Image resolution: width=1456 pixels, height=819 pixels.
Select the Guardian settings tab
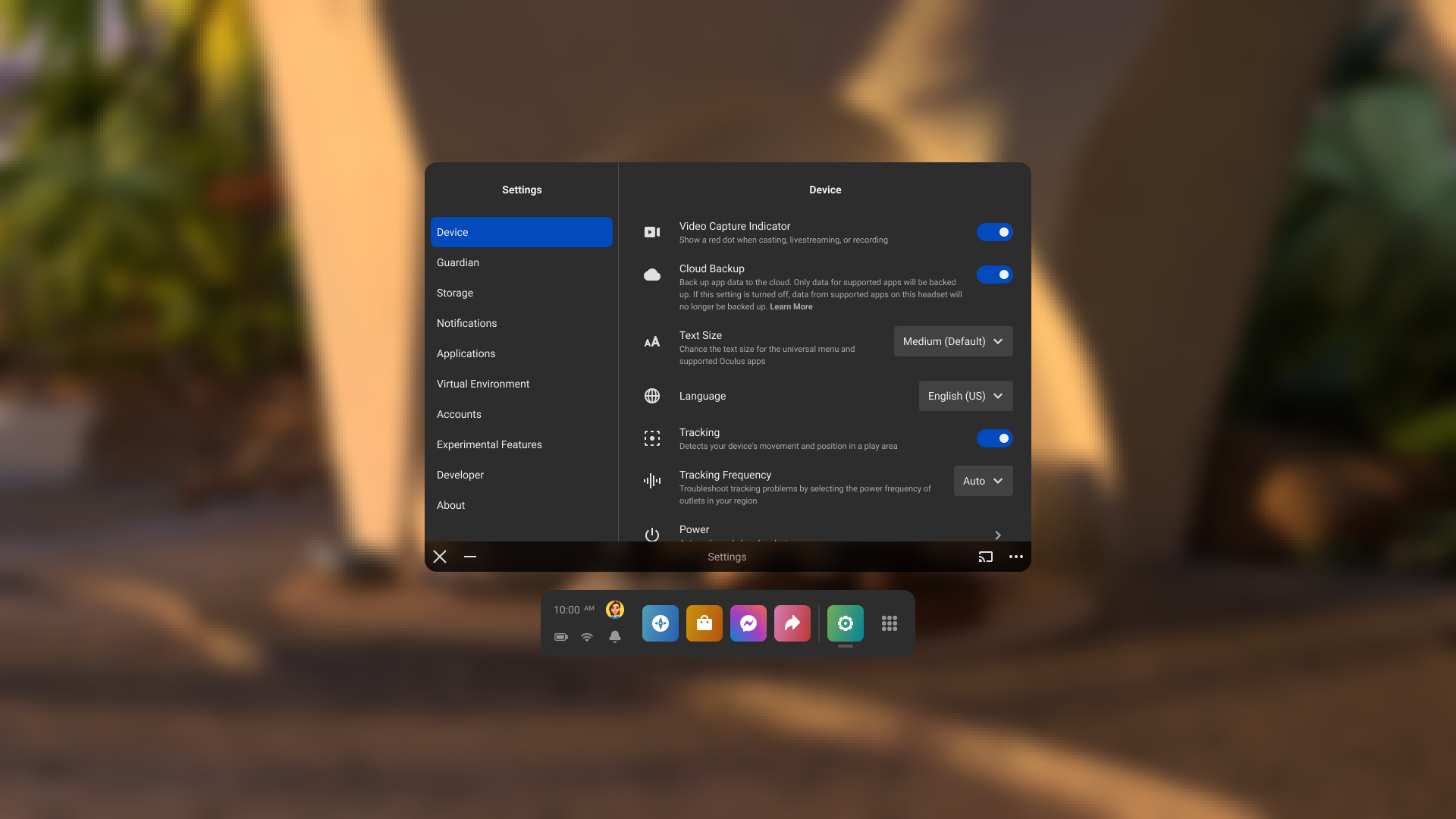(x=521, y=262)
